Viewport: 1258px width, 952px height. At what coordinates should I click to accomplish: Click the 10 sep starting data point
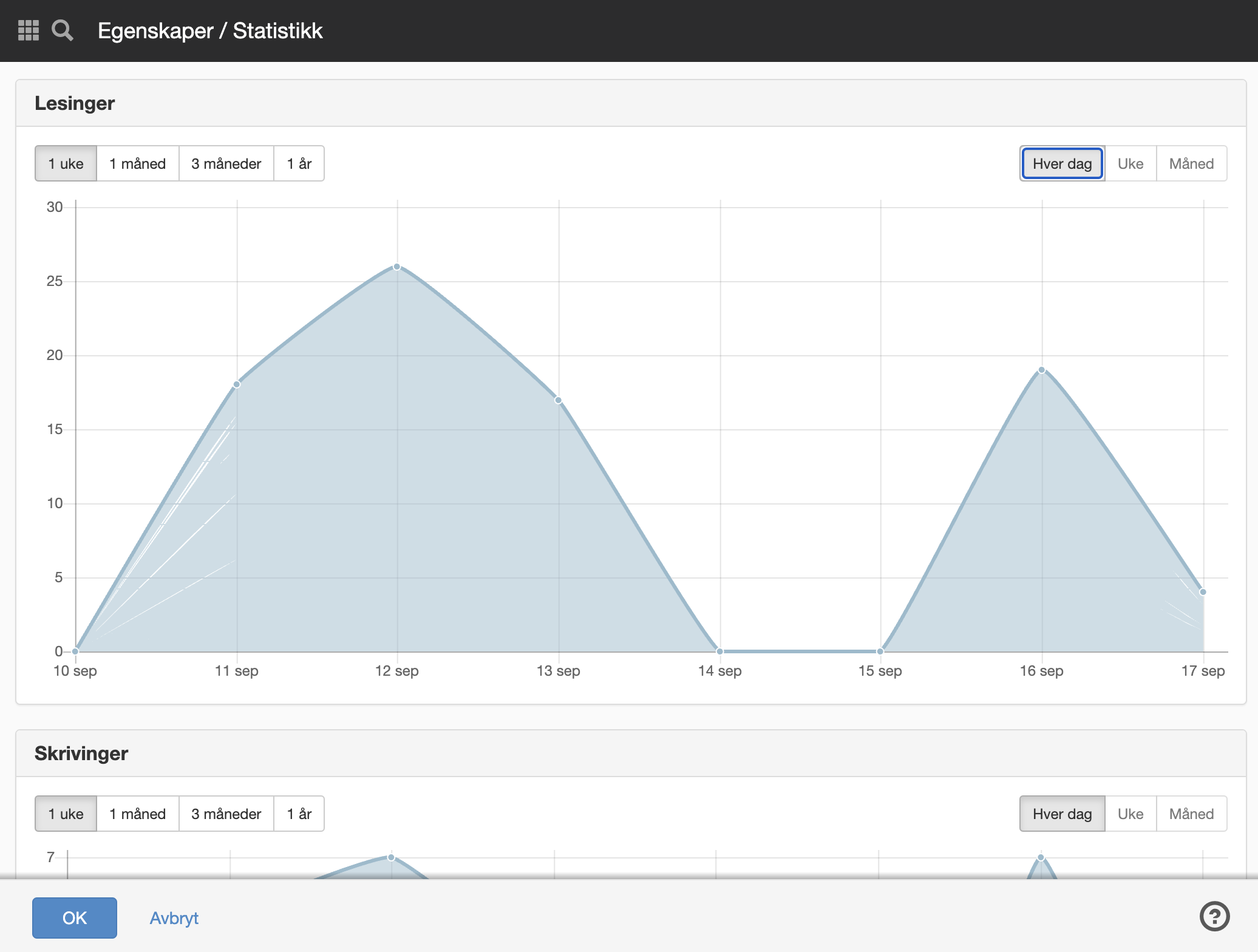point(75,651)
